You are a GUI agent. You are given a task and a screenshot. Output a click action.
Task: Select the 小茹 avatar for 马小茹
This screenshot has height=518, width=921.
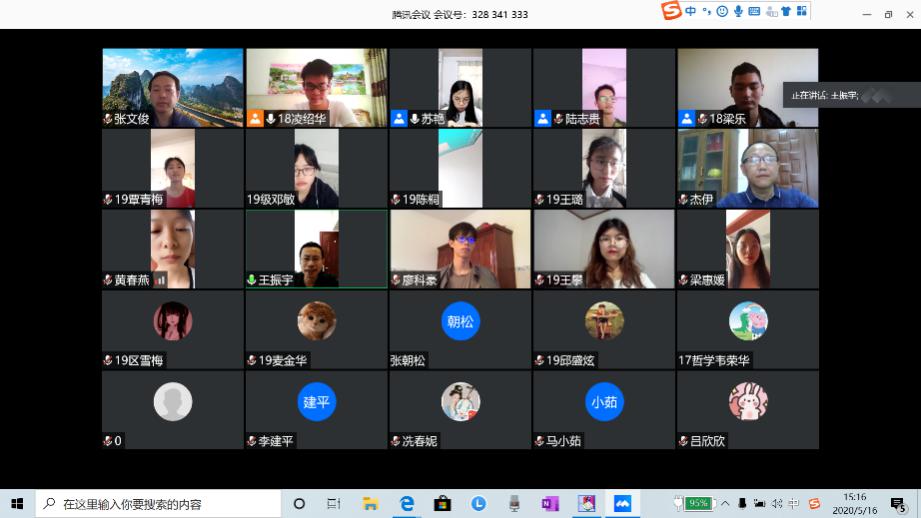pos(604,402)
